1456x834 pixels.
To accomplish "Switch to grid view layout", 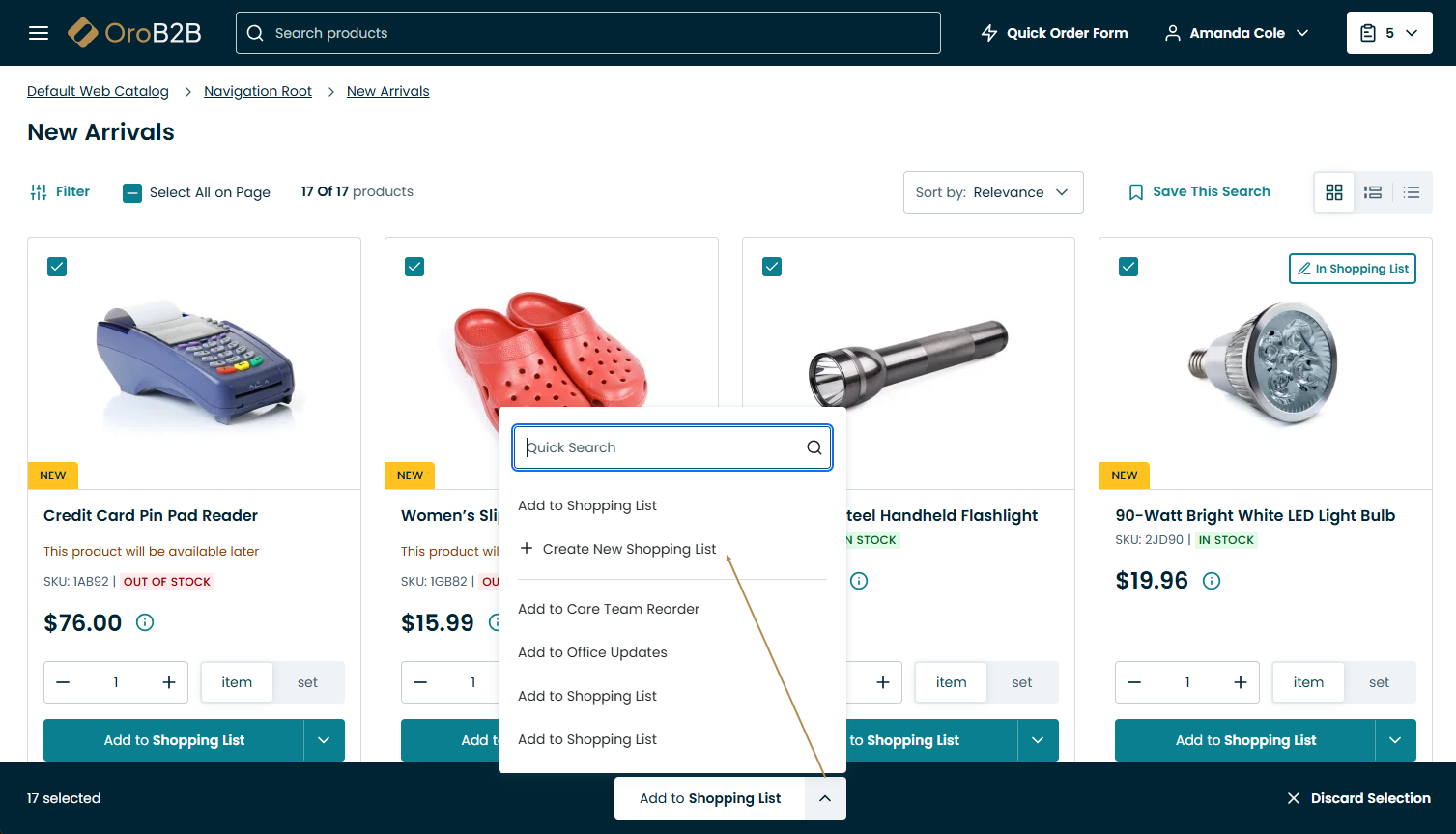I will pyautogui.click(x=1334, y=192).
